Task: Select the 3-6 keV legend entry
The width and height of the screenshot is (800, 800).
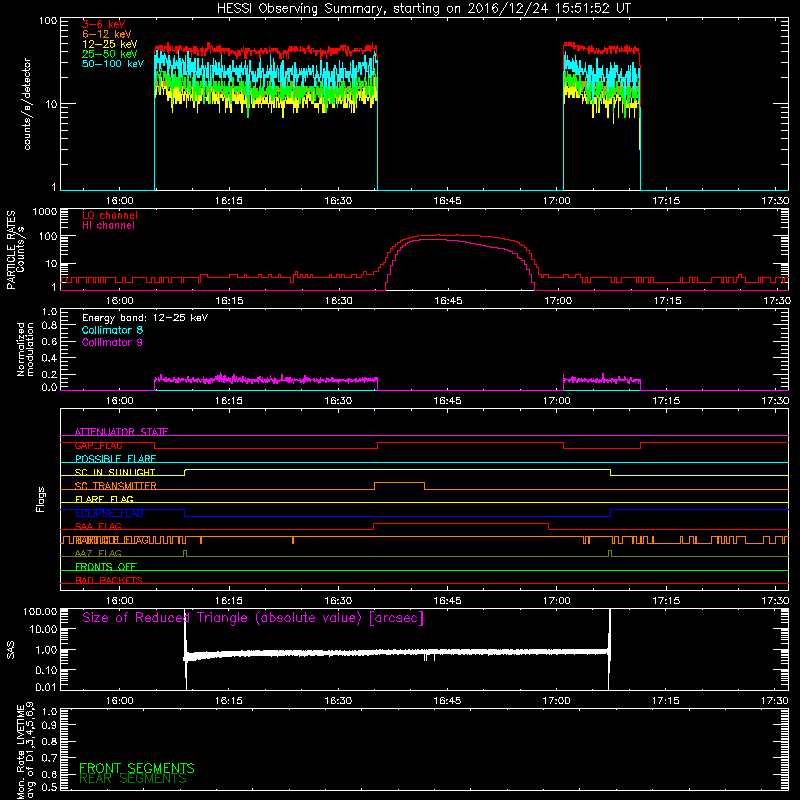Action: tap(104, 24)
